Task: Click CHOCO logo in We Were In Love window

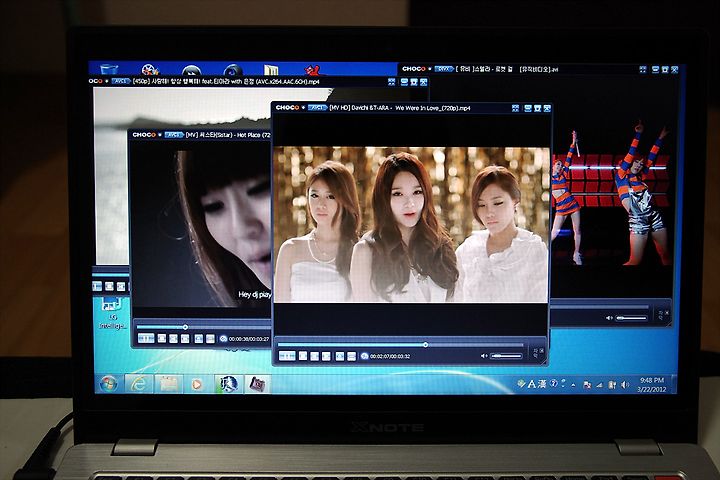Action: [287, 107]
